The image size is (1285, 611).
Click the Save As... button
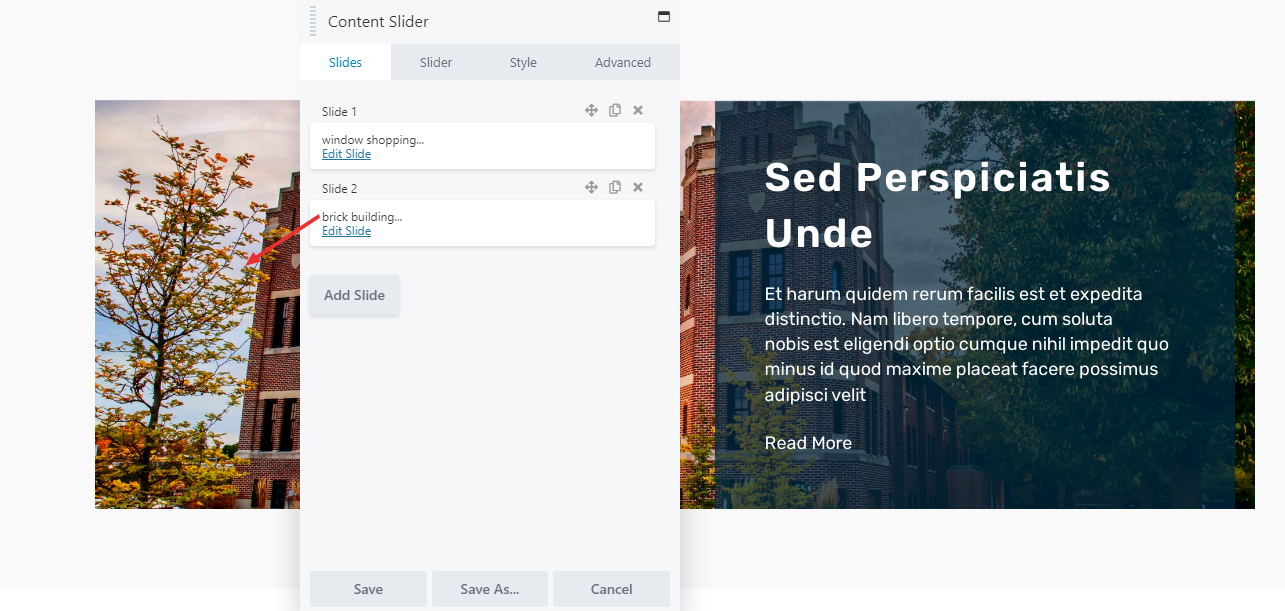tap(490, 589)
